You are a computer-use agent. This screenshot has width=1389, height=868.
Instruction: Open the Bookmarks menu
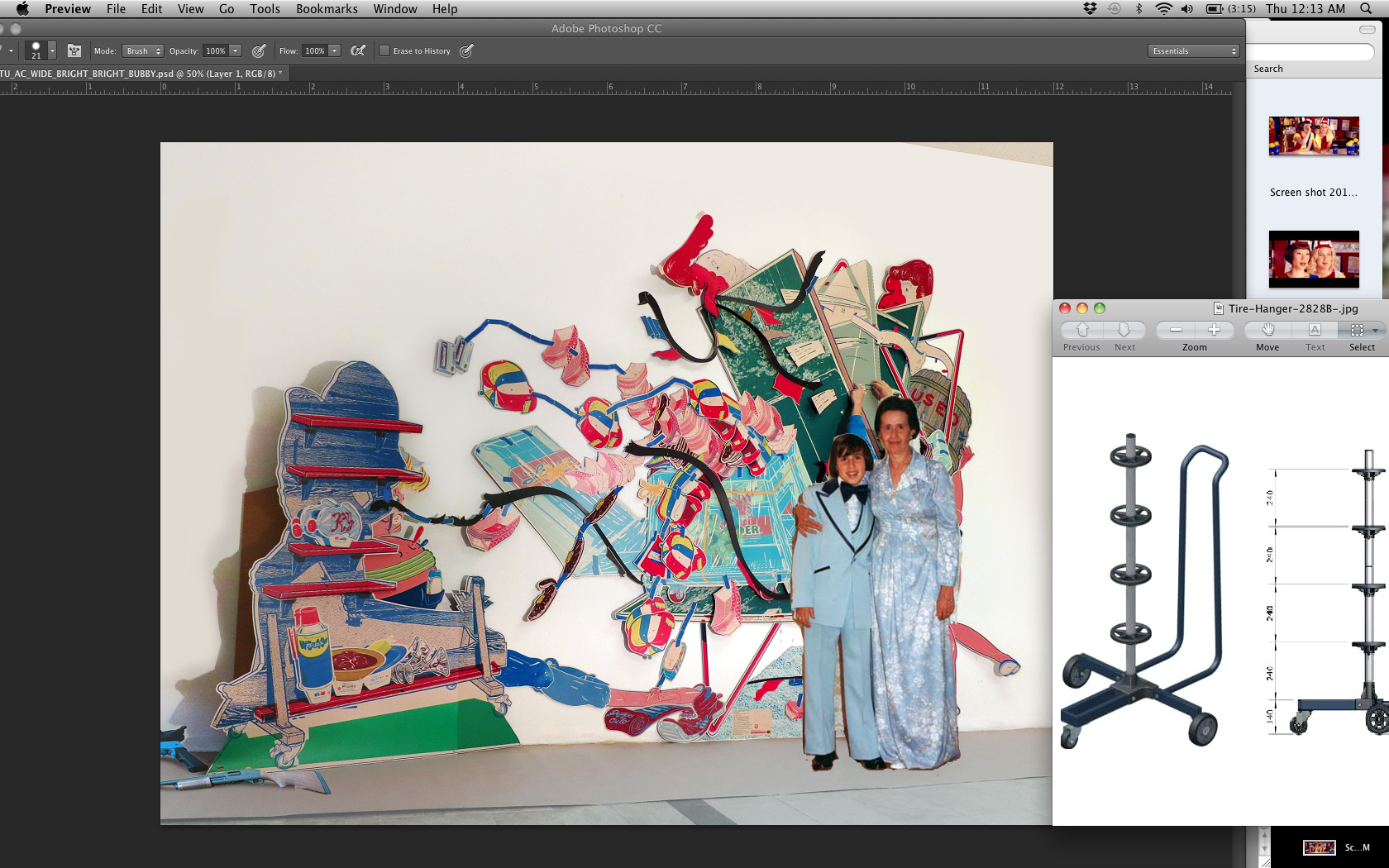point(327,9)
